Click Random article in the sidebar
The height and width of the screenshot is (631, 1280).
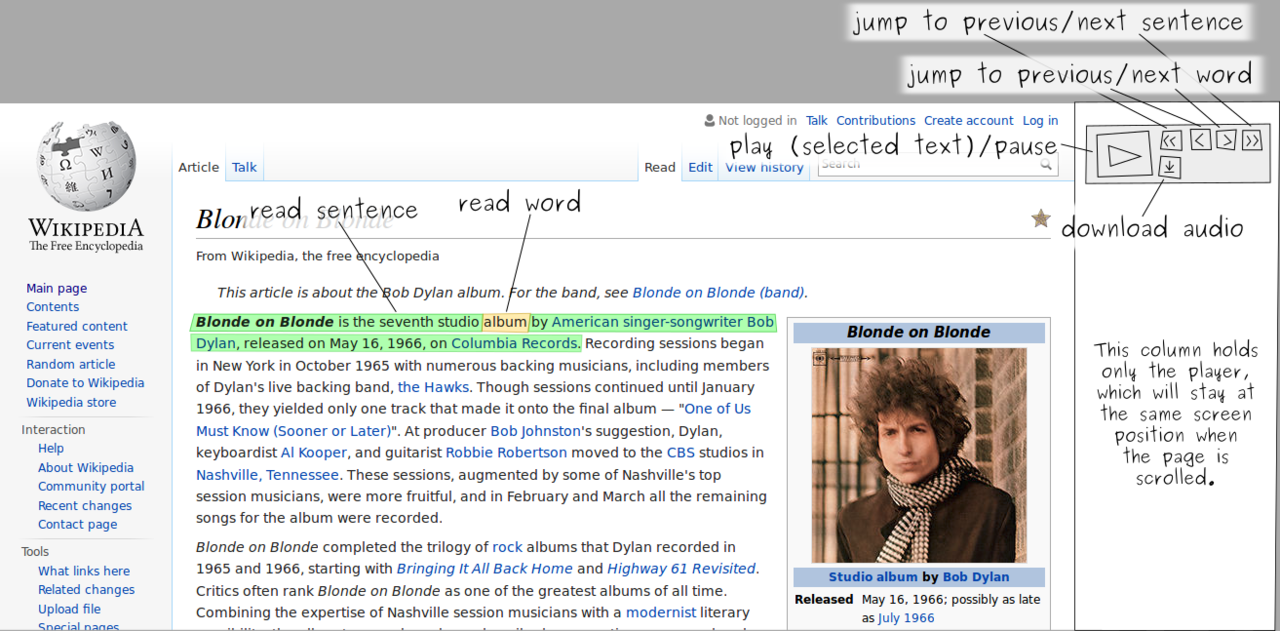(x=70, y=364)
